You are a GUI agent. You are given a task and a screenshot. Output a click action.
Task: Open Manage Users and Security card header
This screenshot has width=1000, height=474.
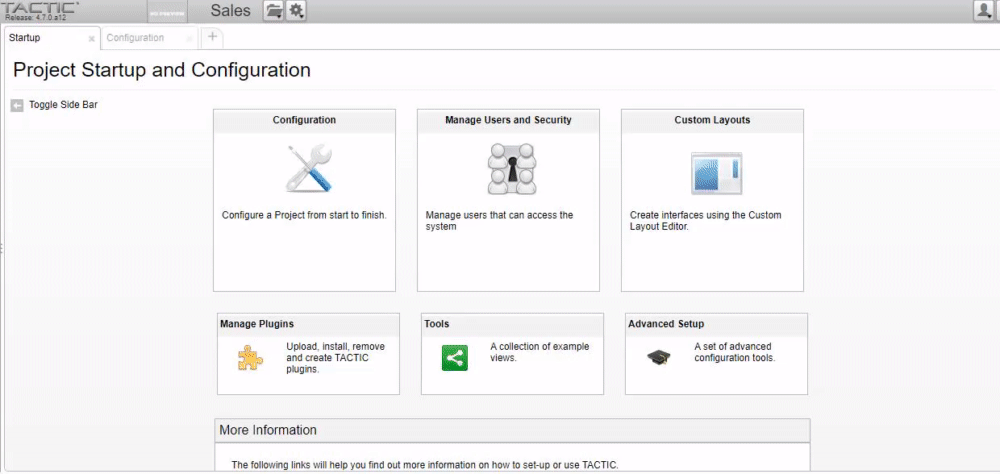coord(508,121)
